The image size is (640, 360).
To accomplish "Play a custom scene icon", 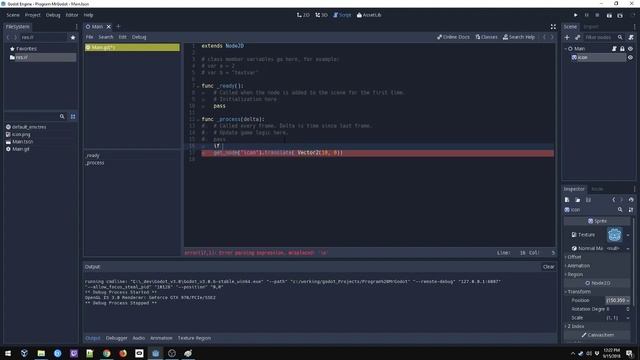I will tap(620, 15).
